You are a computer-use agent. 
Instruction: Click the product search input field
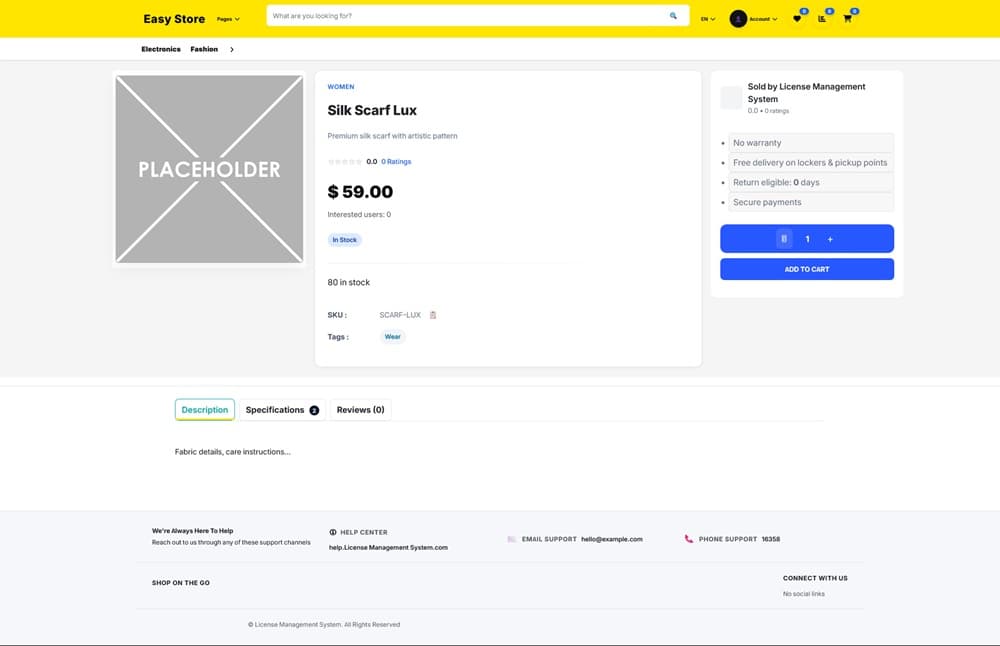465,16
